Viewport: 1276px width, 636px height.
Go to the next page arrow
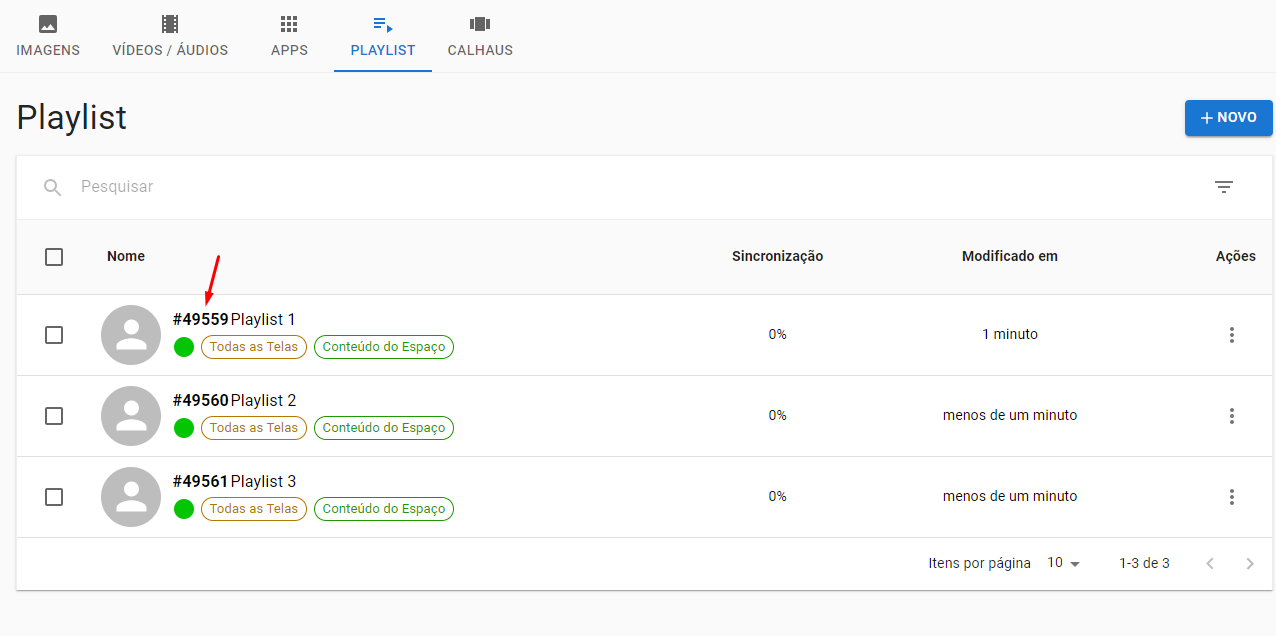1250,564
